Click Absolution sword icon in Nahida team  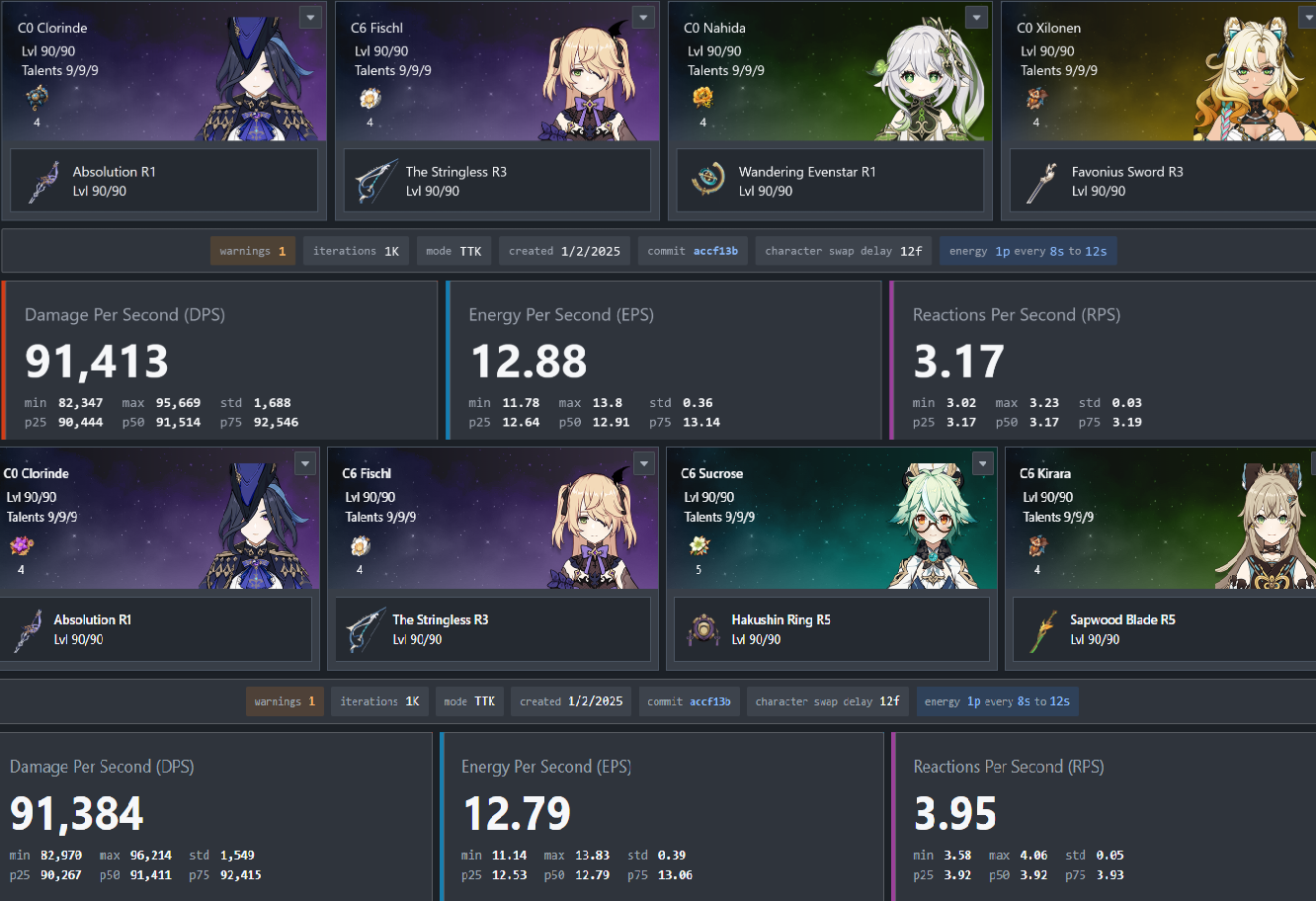tap(42, 181)
